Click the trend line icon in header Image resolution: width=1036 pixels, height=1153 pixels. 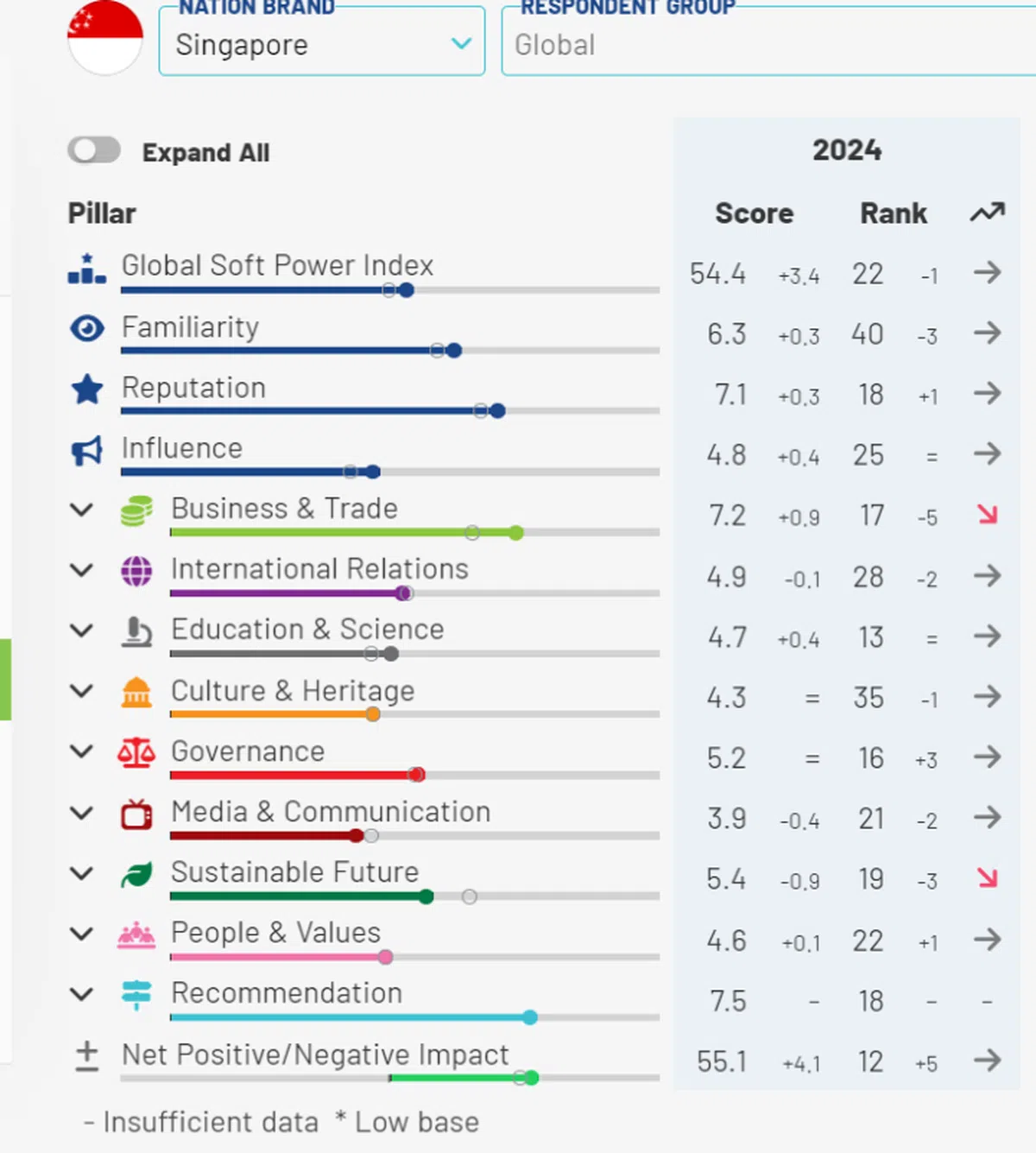click(987, 212)
